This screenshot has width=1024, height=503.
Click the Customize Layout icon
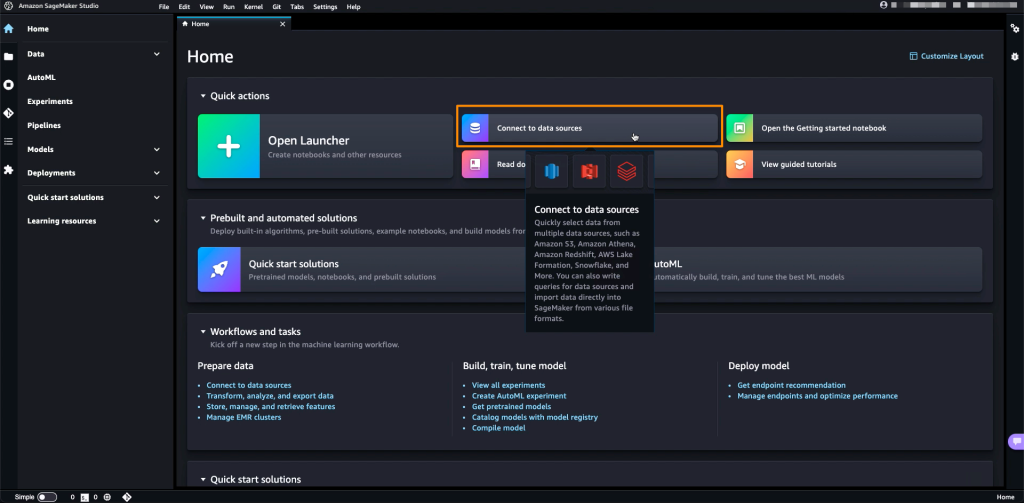coord(914,56)
